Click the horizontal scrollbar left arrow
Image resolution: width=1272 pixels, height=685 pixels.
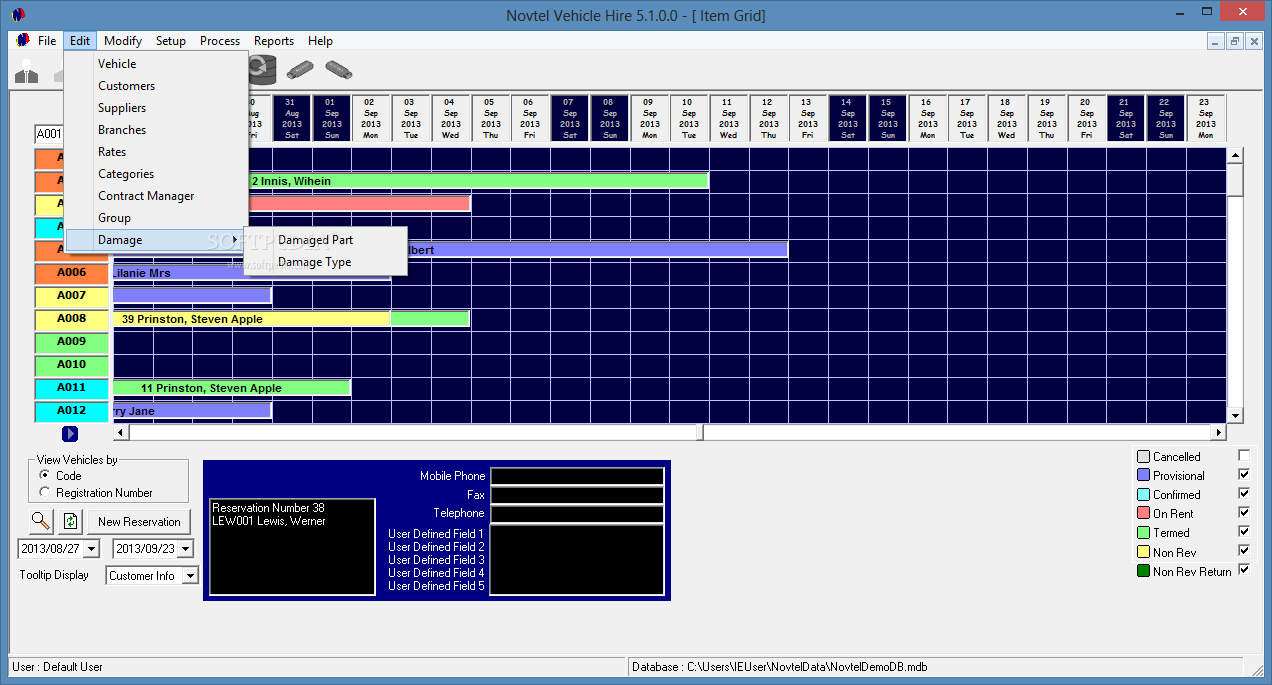[121, 433]
